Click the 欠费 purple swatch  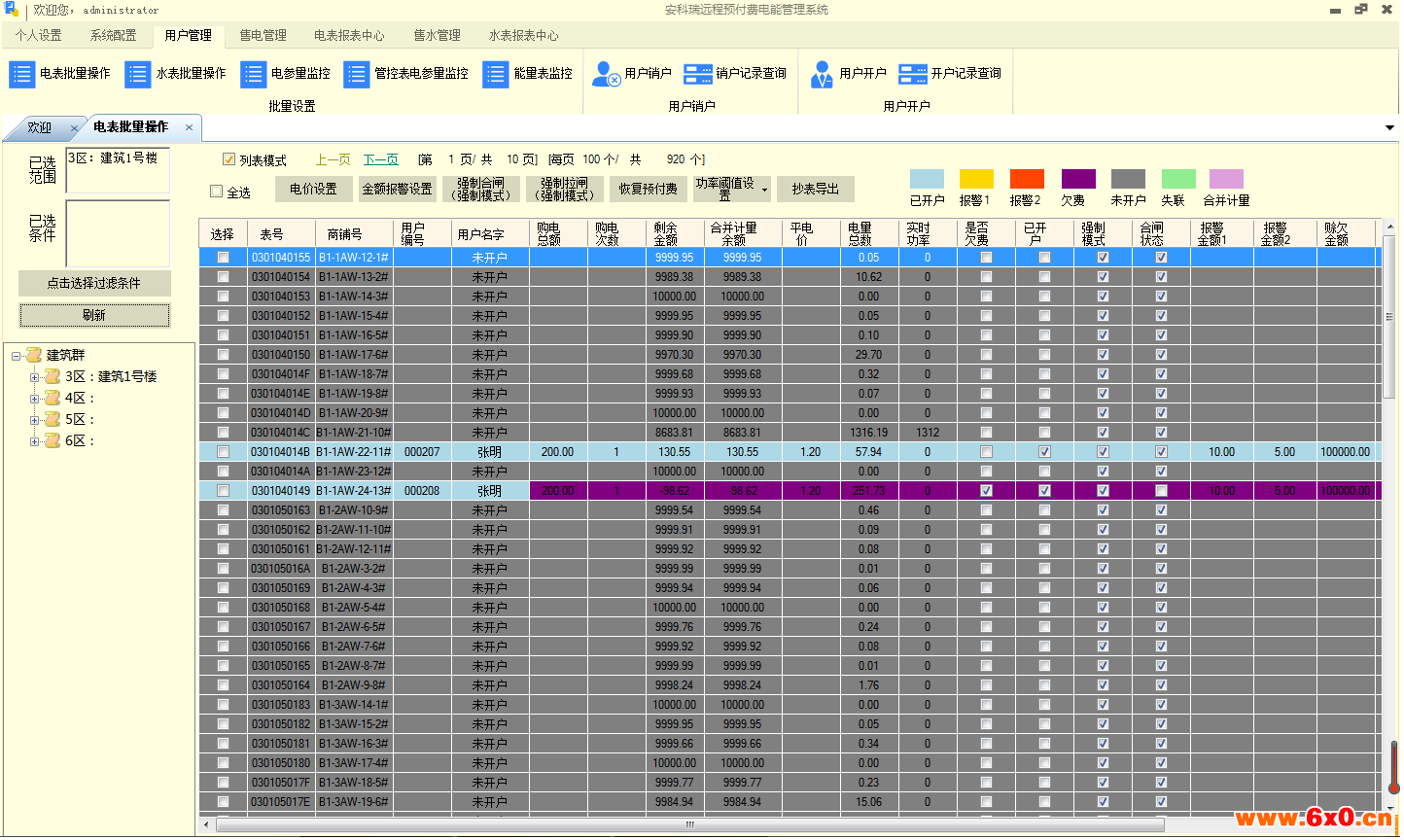[1078, 179]
